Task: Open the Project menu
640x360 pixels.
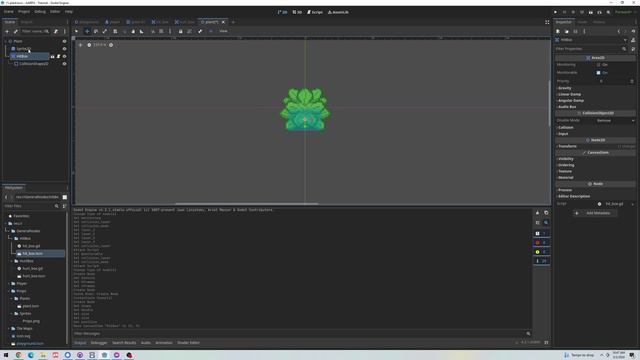Action: coord(24,12)
